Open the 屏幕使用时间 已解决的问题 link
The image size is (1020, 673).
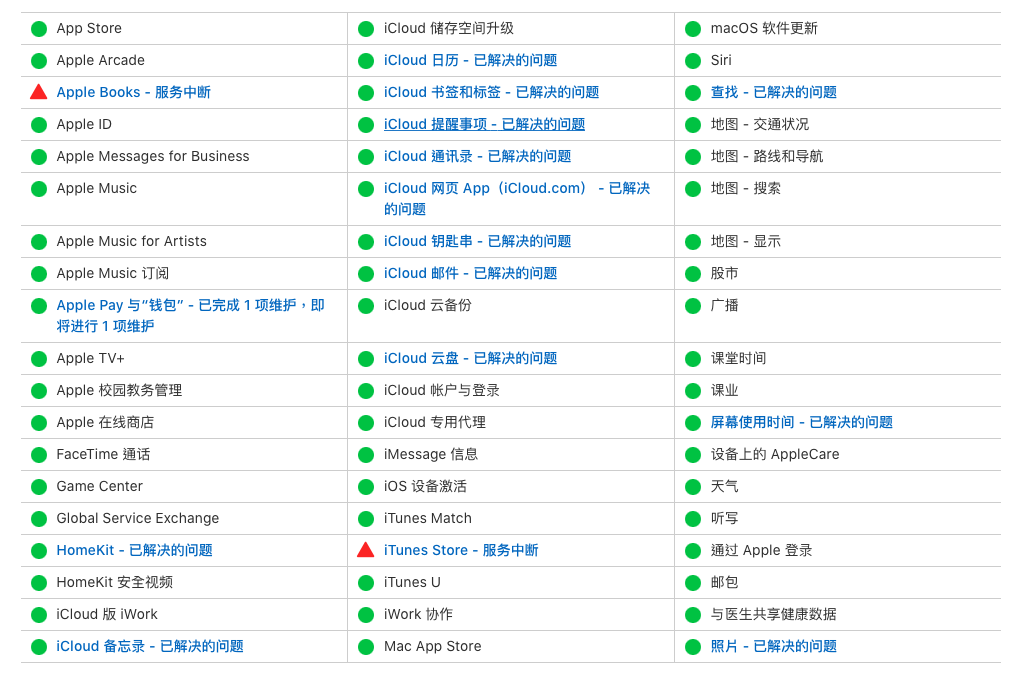pos(801,422)
